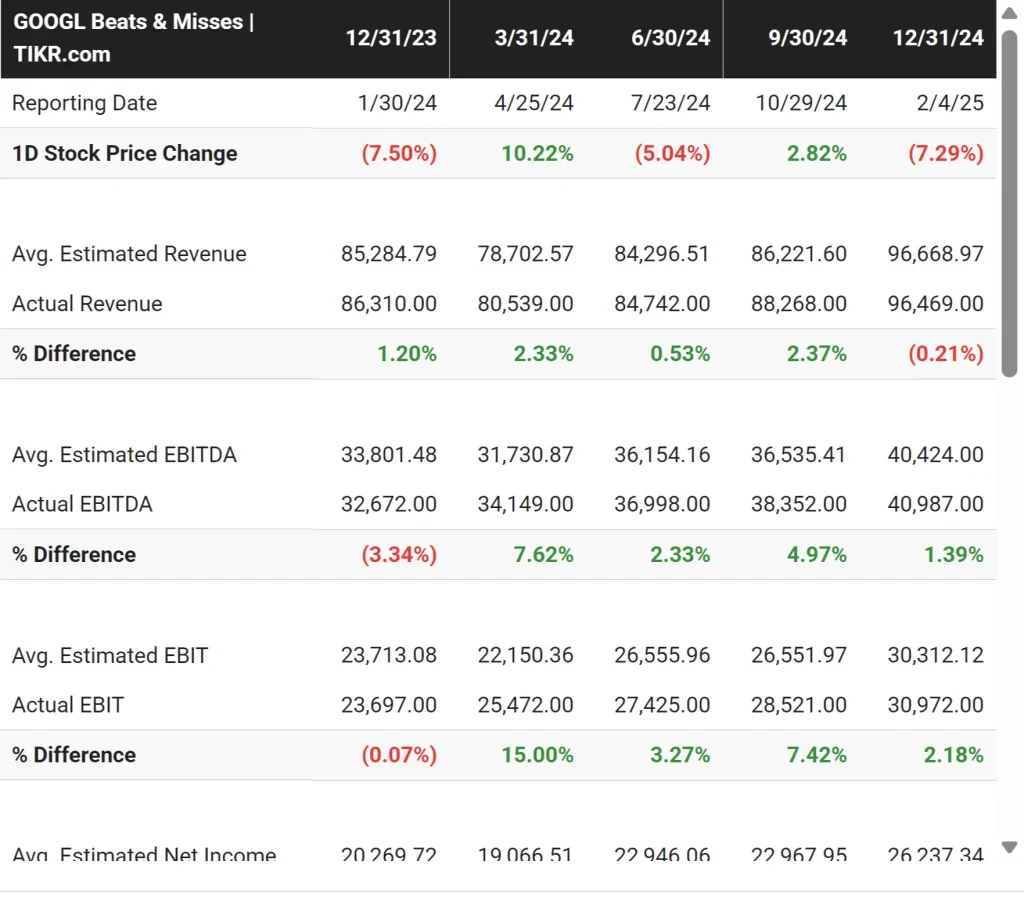Click the Avg. Estimated EBITDA row label
This screenshot has height=904, width=1024.
124,455
